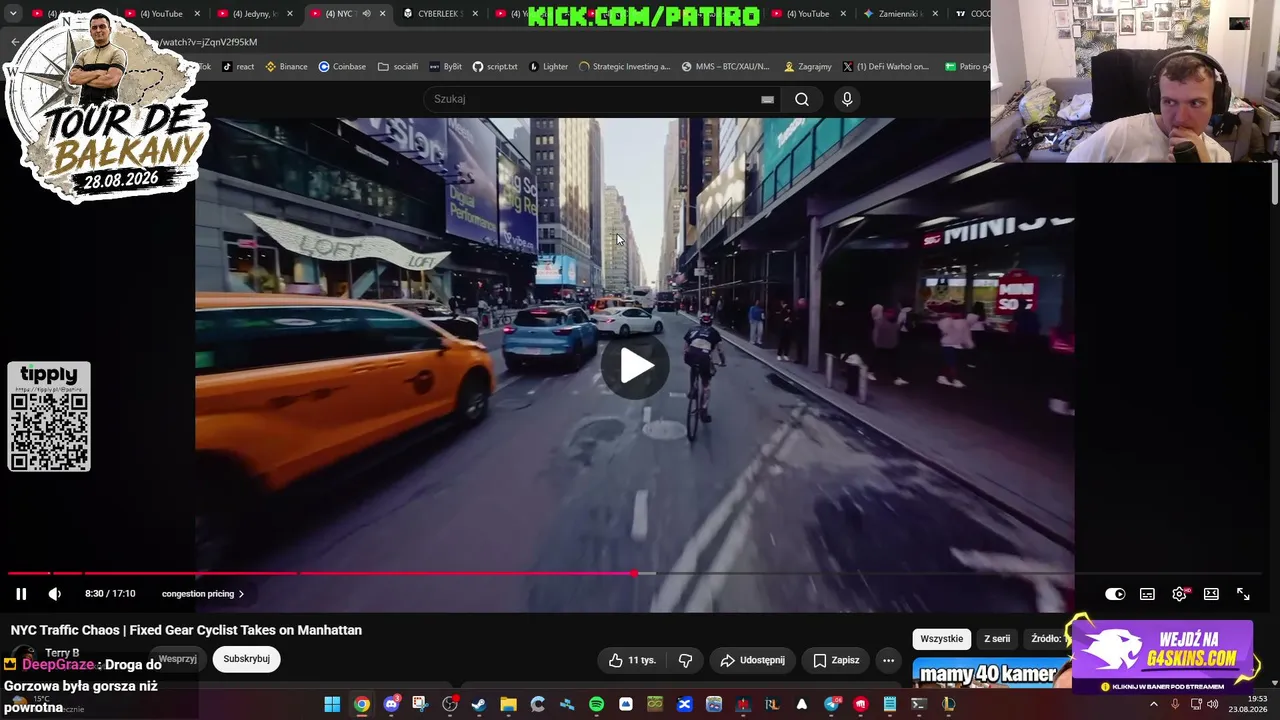Viewport: 1280px width, 720px height.
Task: Click the 'Subskrybuj' button
Action: pos(247,659)
